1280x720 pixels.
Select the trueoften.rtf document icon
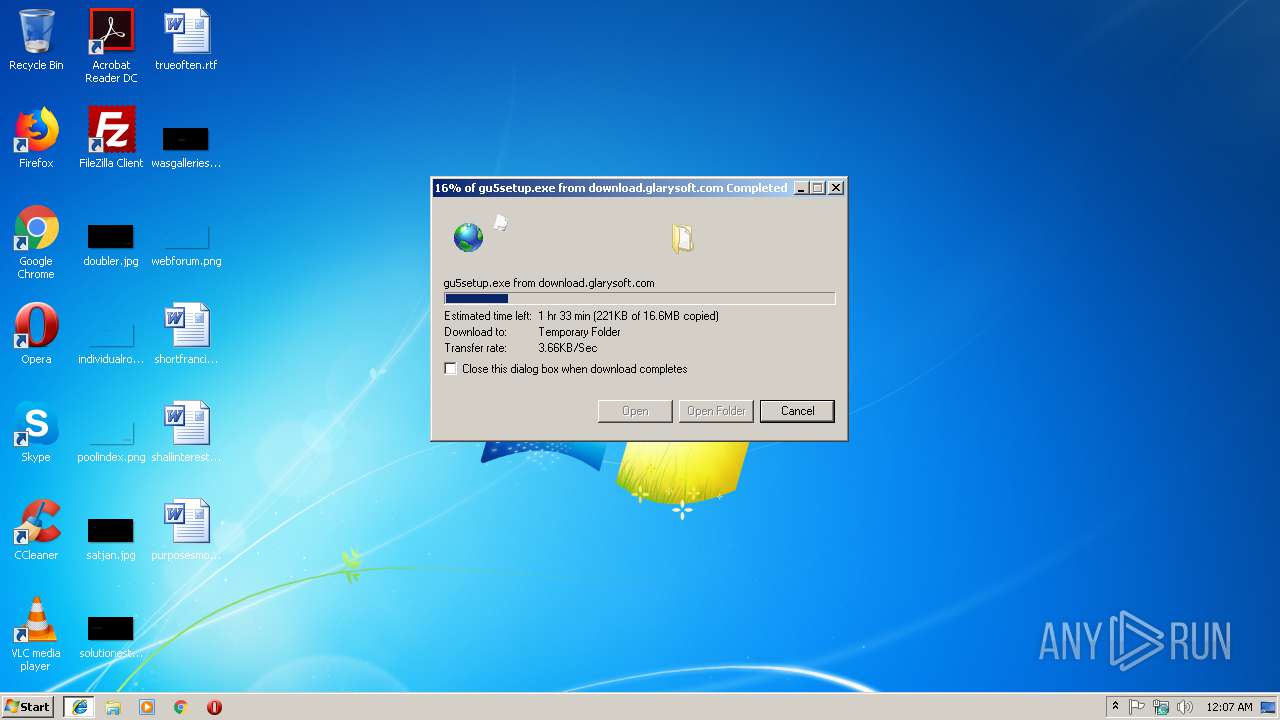[186, 40]
